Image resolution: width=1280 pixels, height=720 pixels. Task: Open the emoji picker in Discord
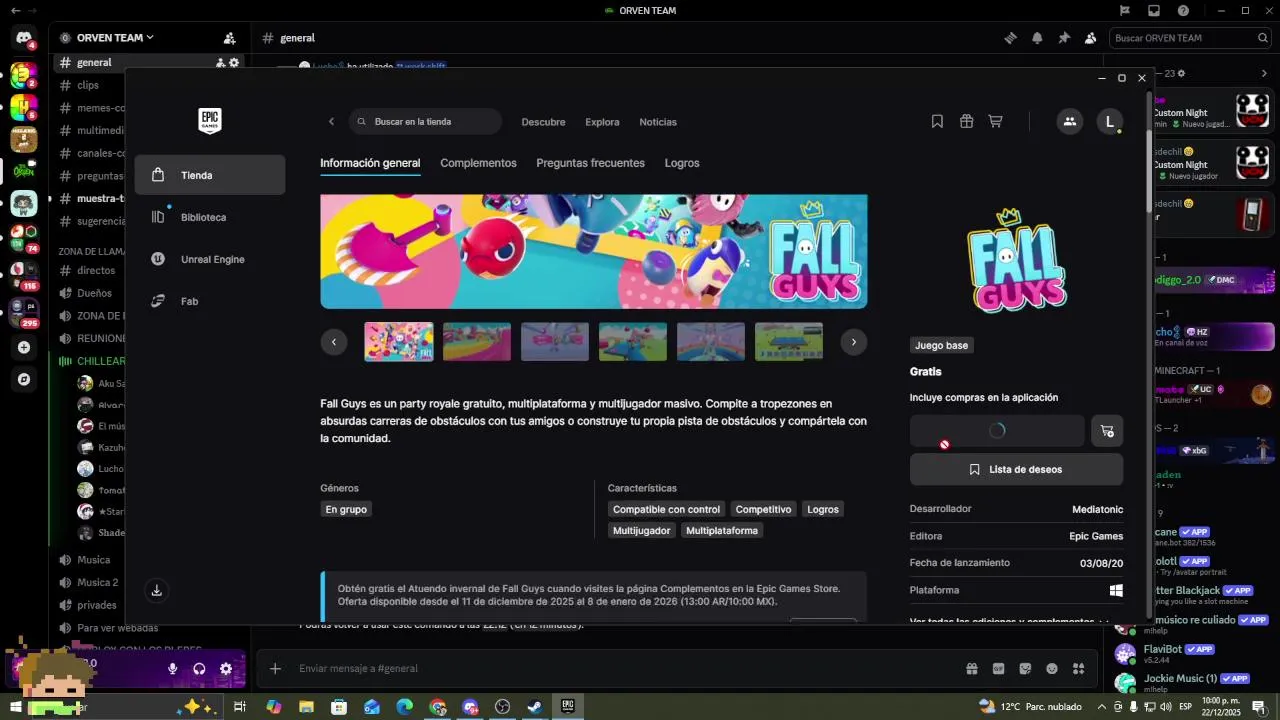(1051, 668)
